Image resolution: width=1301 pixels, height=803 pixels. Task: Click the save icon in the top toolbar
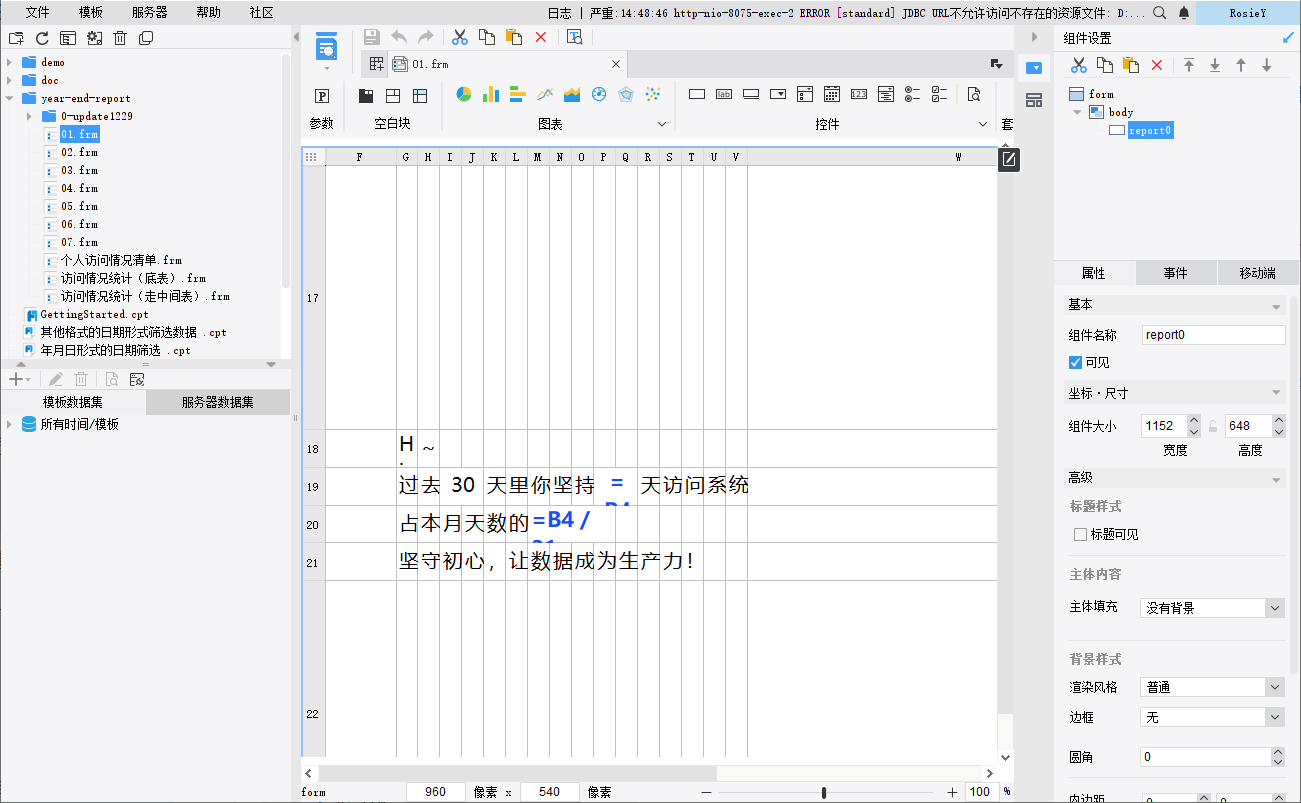(x=371, y=37)
